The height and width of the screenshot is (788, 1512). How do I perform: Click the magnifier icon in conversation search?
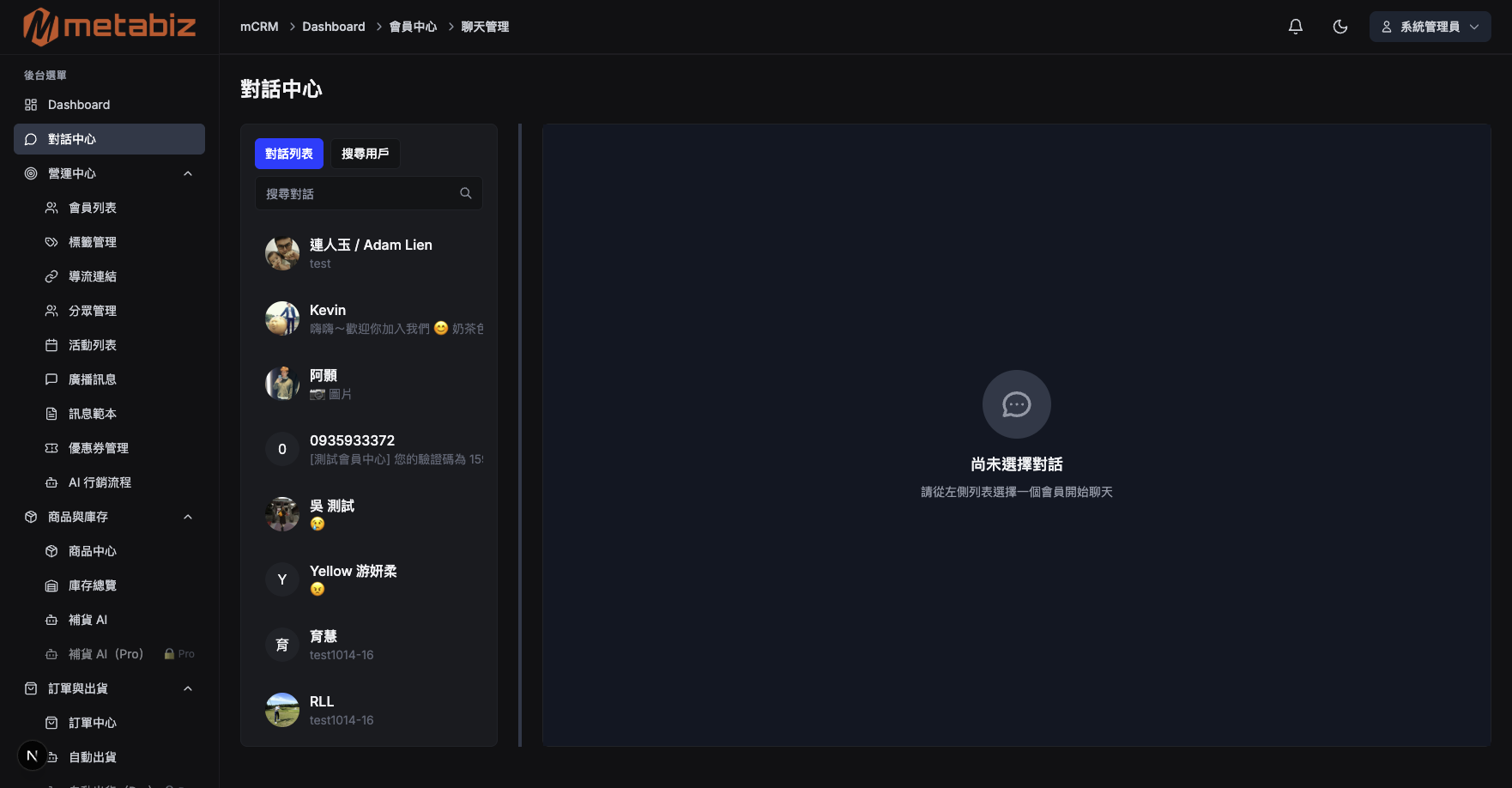pos(466,193)
